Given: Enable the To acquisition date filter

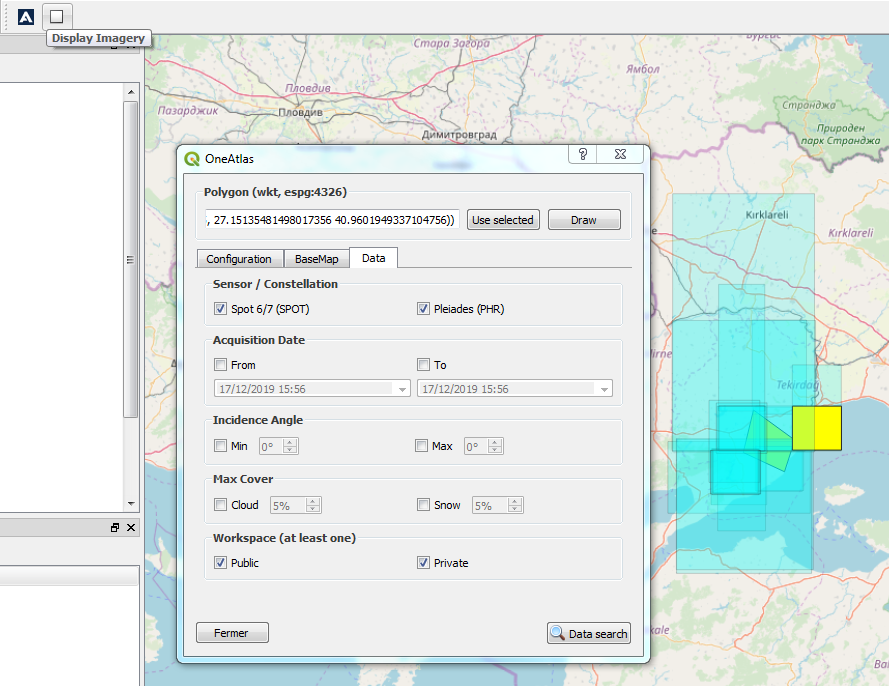Looking at the screenshot, I should (x=423, y=365).
